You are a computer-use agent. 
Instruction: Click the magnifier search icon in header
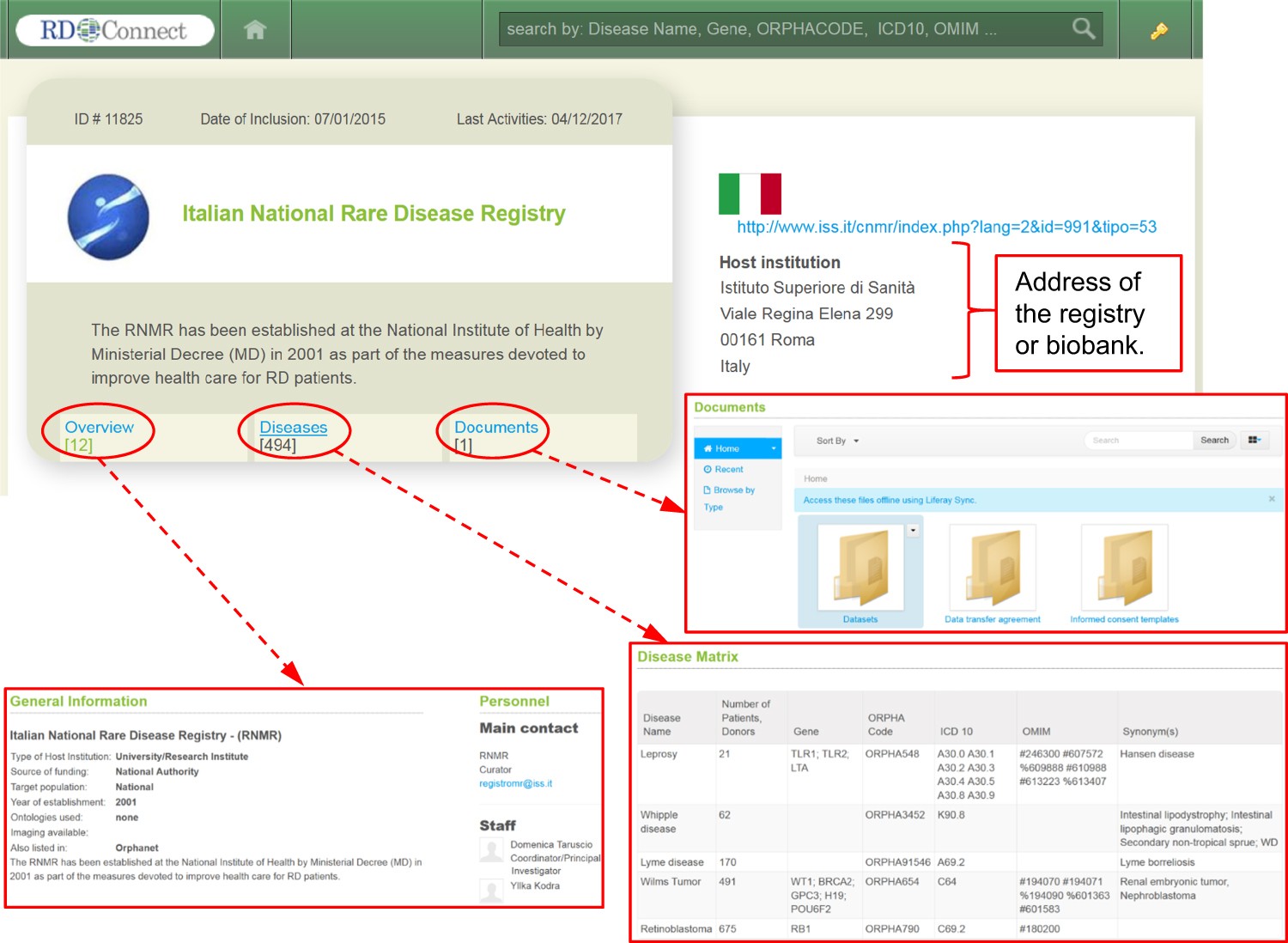(1084, 29)
